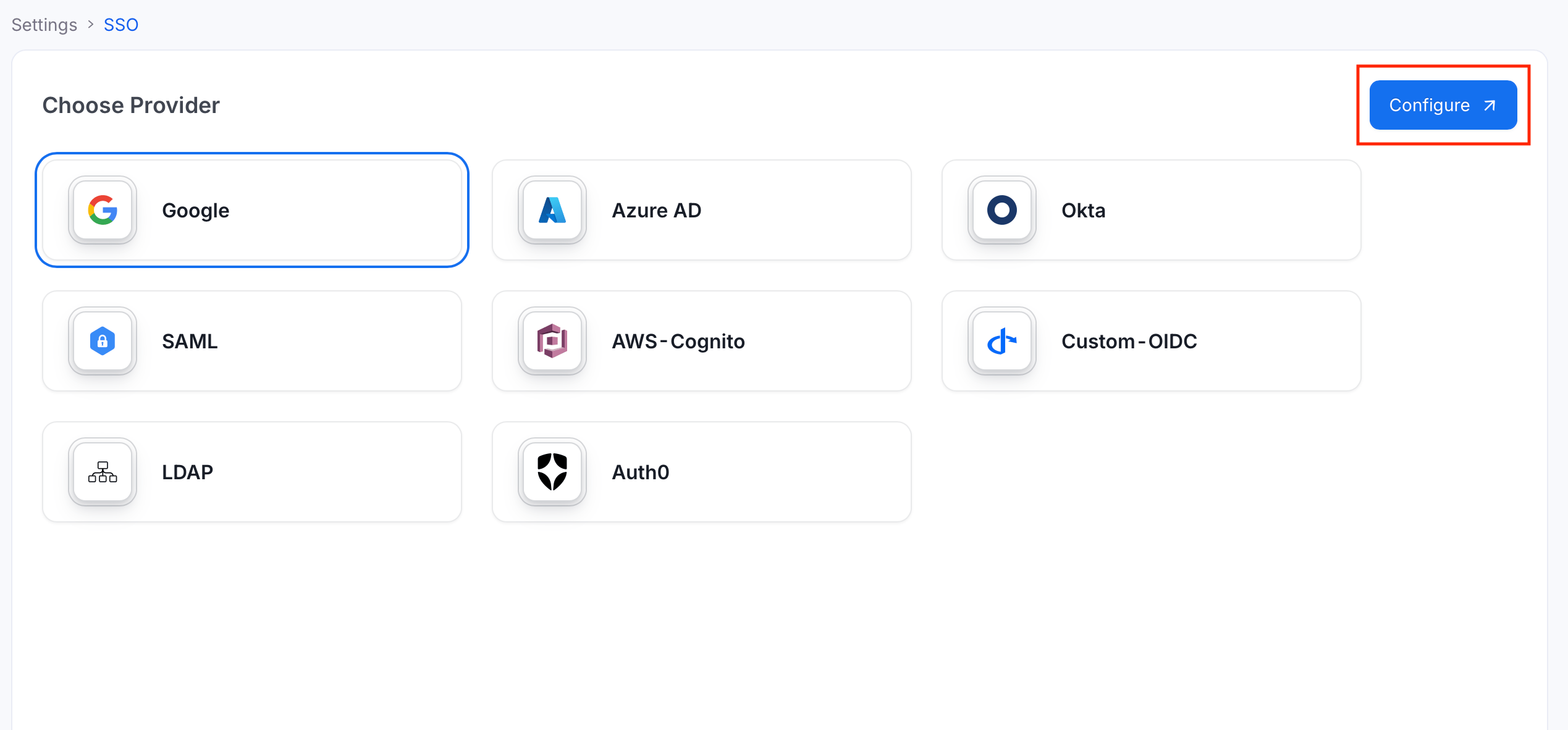Pick the LDAP provider name
Image resolution: width=1568 pixels, height=730 pixels.
188,472
